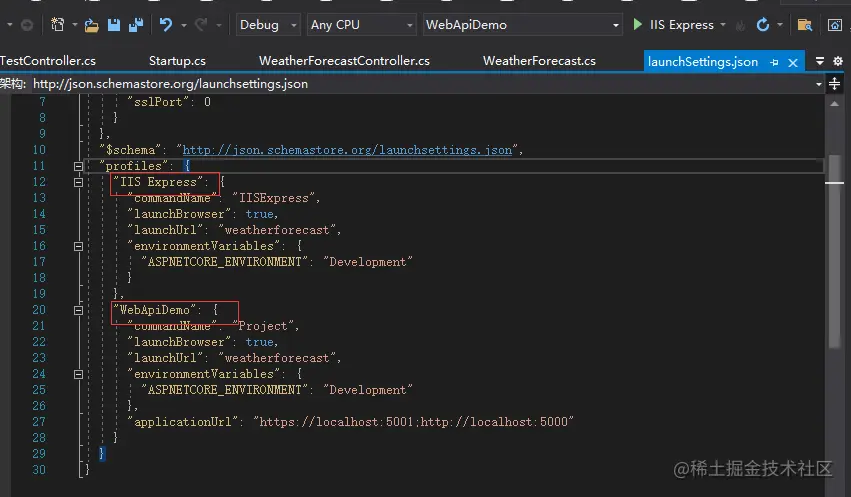This screenshot has height=497, width=851.
Task: Click the New Project icon
Action: pyautogui.click(x=57, y=25)
